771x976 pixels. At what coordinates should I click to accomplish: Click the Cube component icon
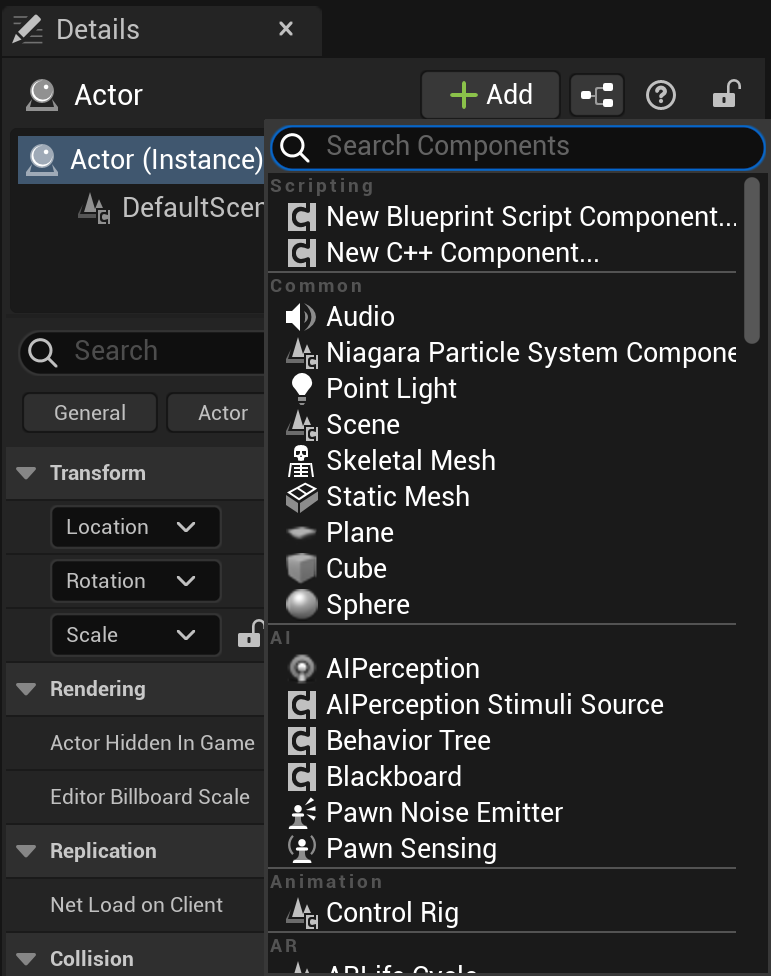tap(300, 569)
